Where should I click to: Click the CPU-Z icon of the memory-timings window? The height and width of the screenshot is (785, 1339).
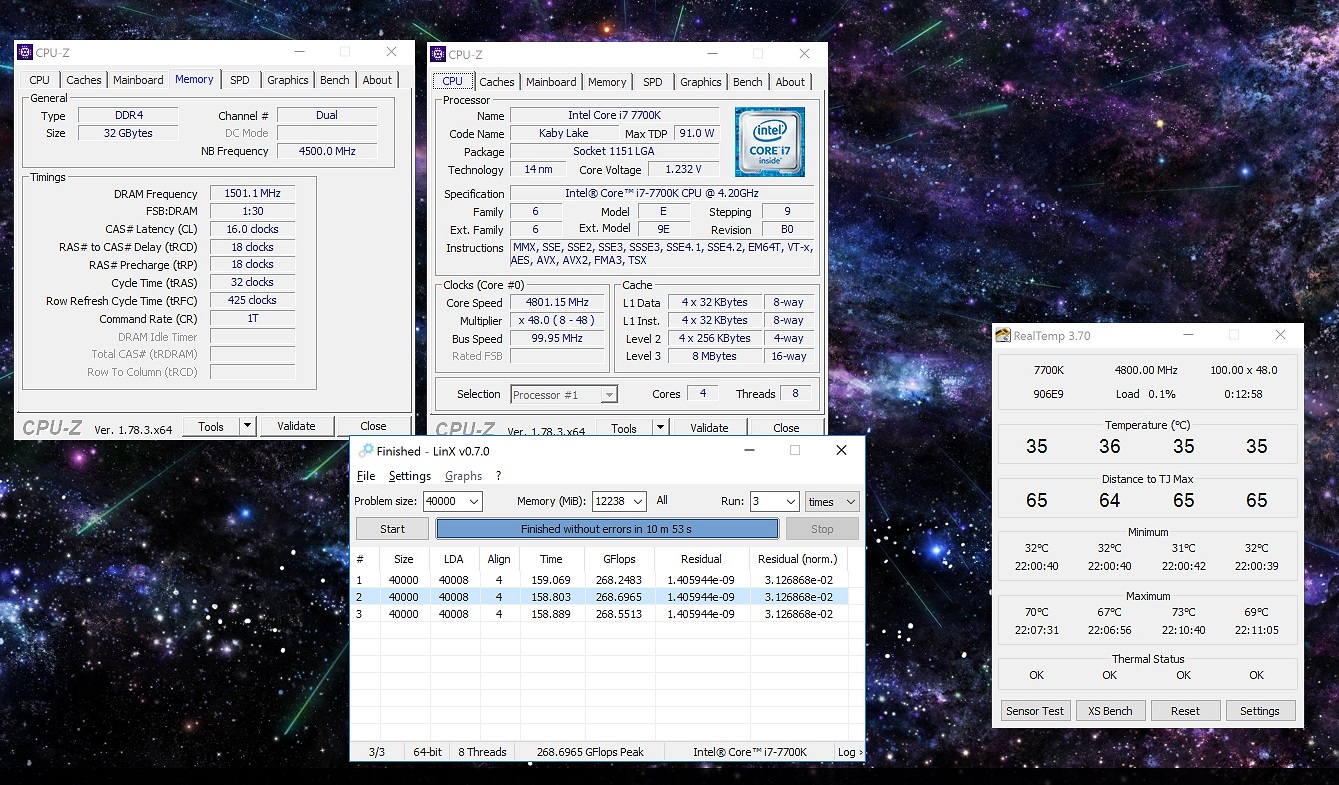pos(25,52)
